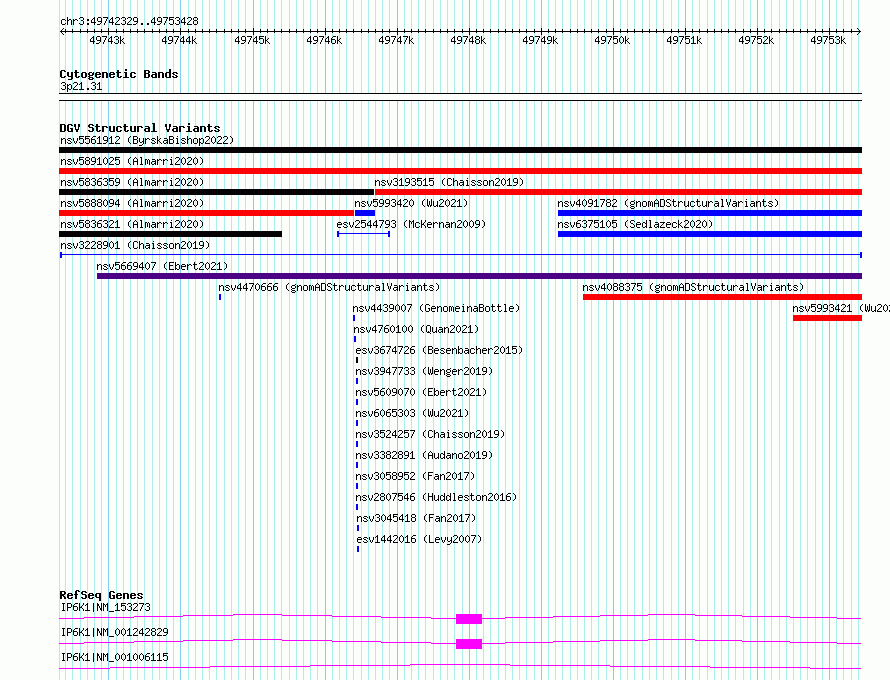Click nsv3228901 (Chaisson2019) variant label
This screenshot has height=680, width=890.
(x=135, y=245)
